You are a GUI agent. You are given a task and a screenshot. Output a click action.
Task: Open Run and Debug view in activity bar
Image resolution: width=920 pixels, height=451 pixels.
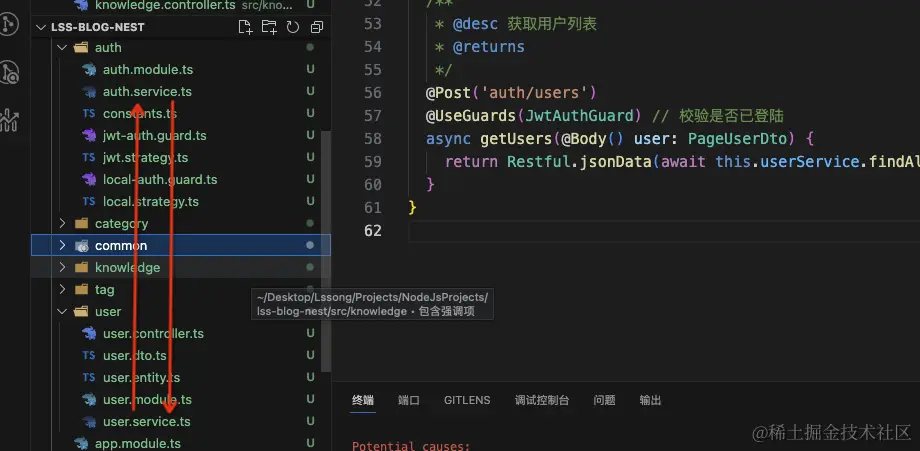10,72
